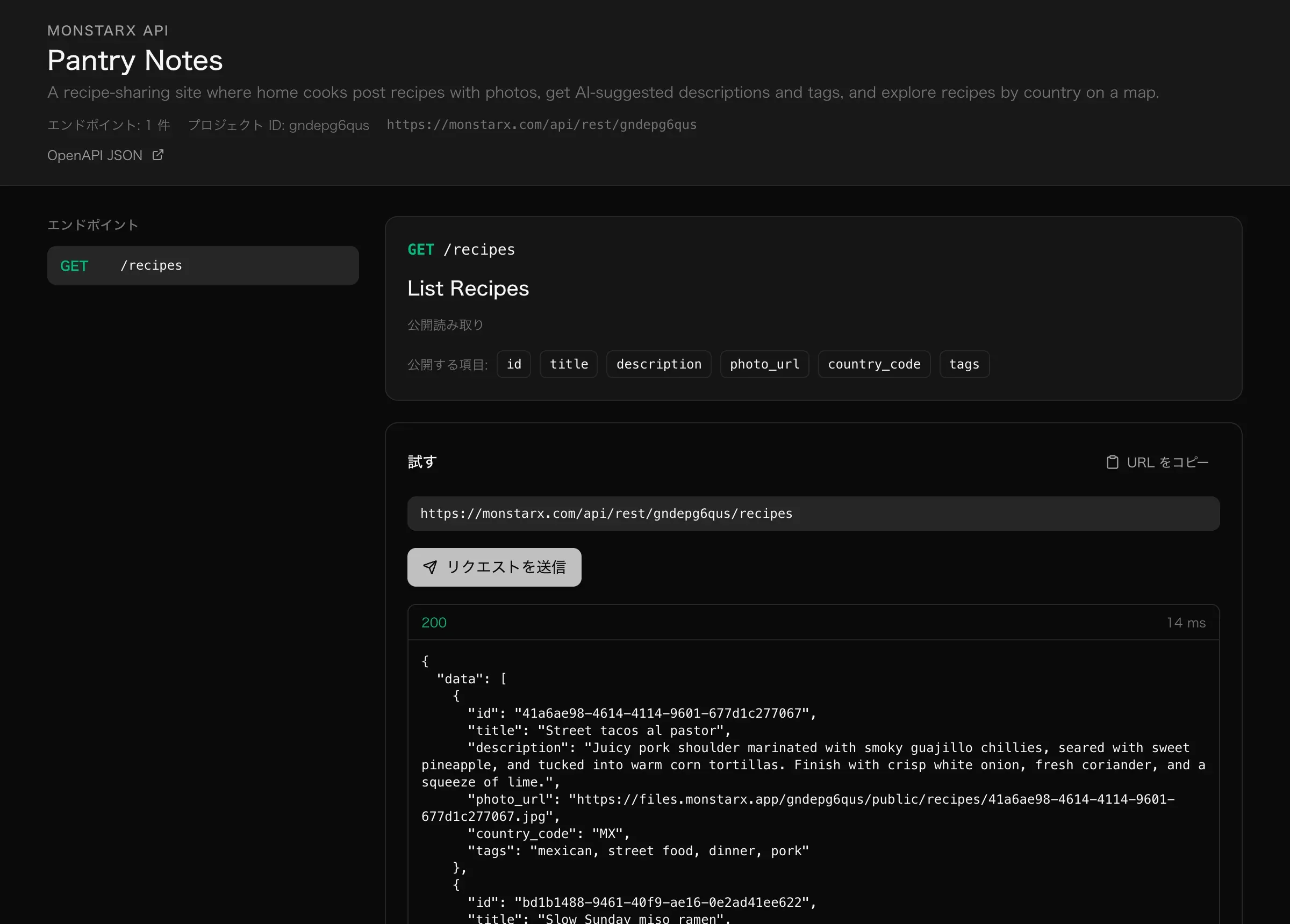Click the clipboard icon beside URL をコピー
The image size is (1290, 924).
[1112, 463]
